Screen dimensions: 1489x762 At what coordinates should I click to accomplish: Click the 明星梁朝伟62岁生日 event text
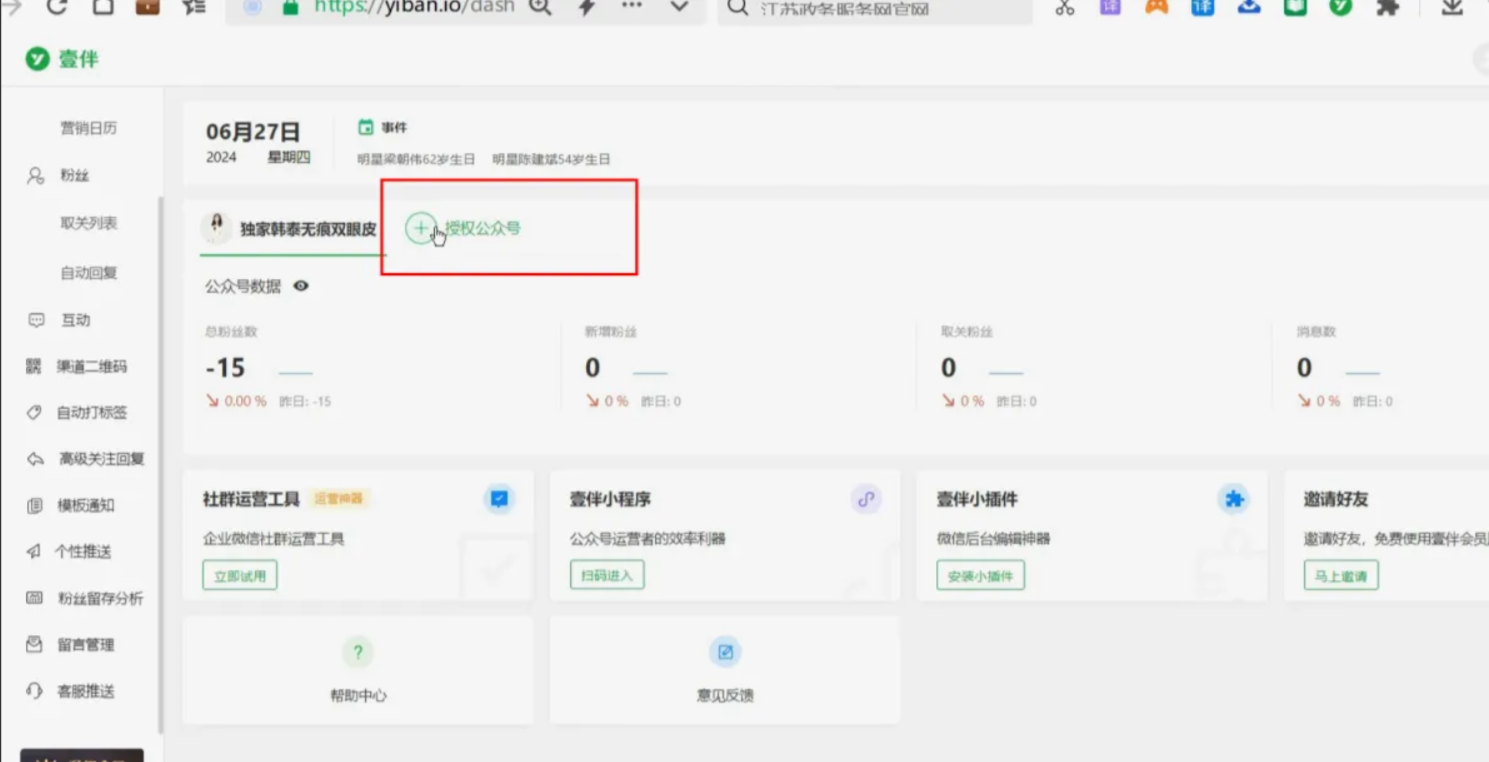click(417, 159)
